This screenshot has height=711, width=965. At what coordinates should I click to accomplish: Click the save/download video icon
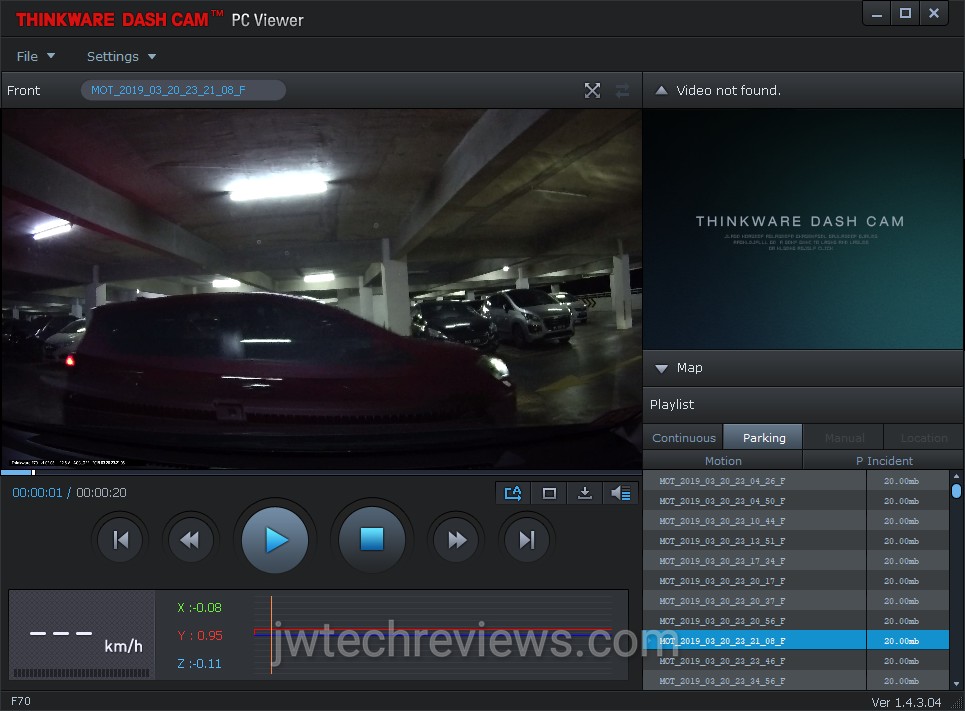click(585, 493)
